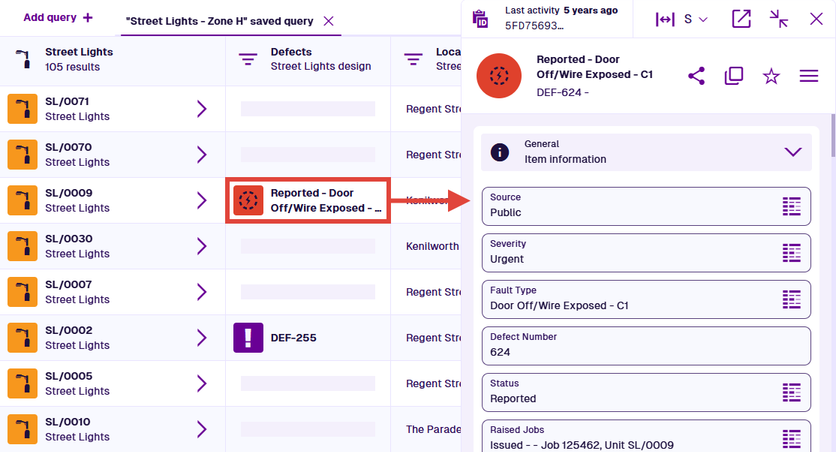Click the duplicate item icon
Image resolution: width=836 pixels, height=452 pixels.
coord(734,76)
